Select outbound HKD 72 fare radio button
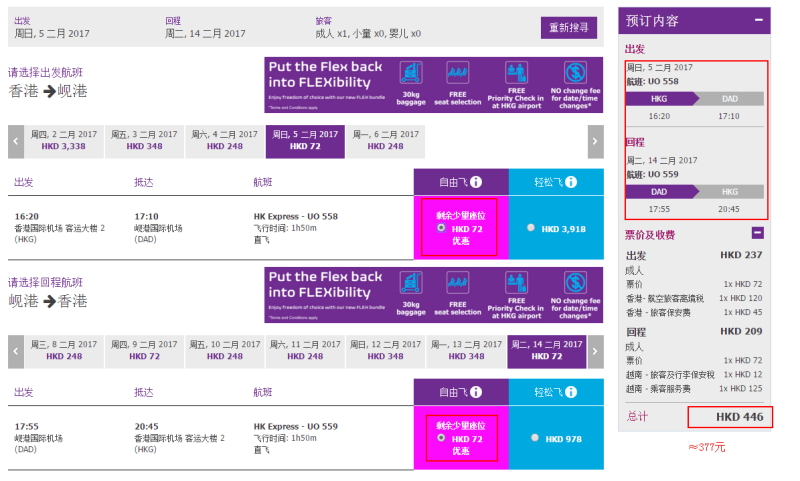The width and height of the screenshot is (800, 481). click(x=441, y=228)
